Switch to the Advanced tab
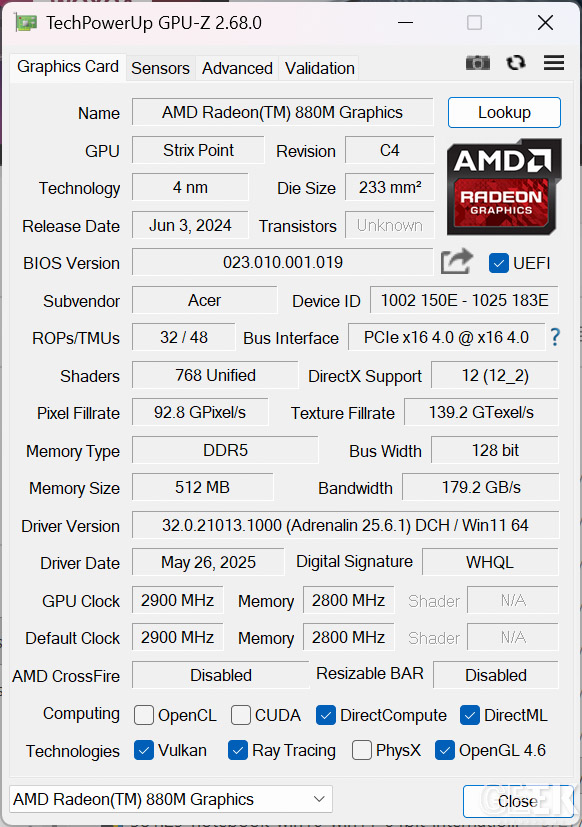Screen dimensions: 582x827 click(x=237, y=68)
